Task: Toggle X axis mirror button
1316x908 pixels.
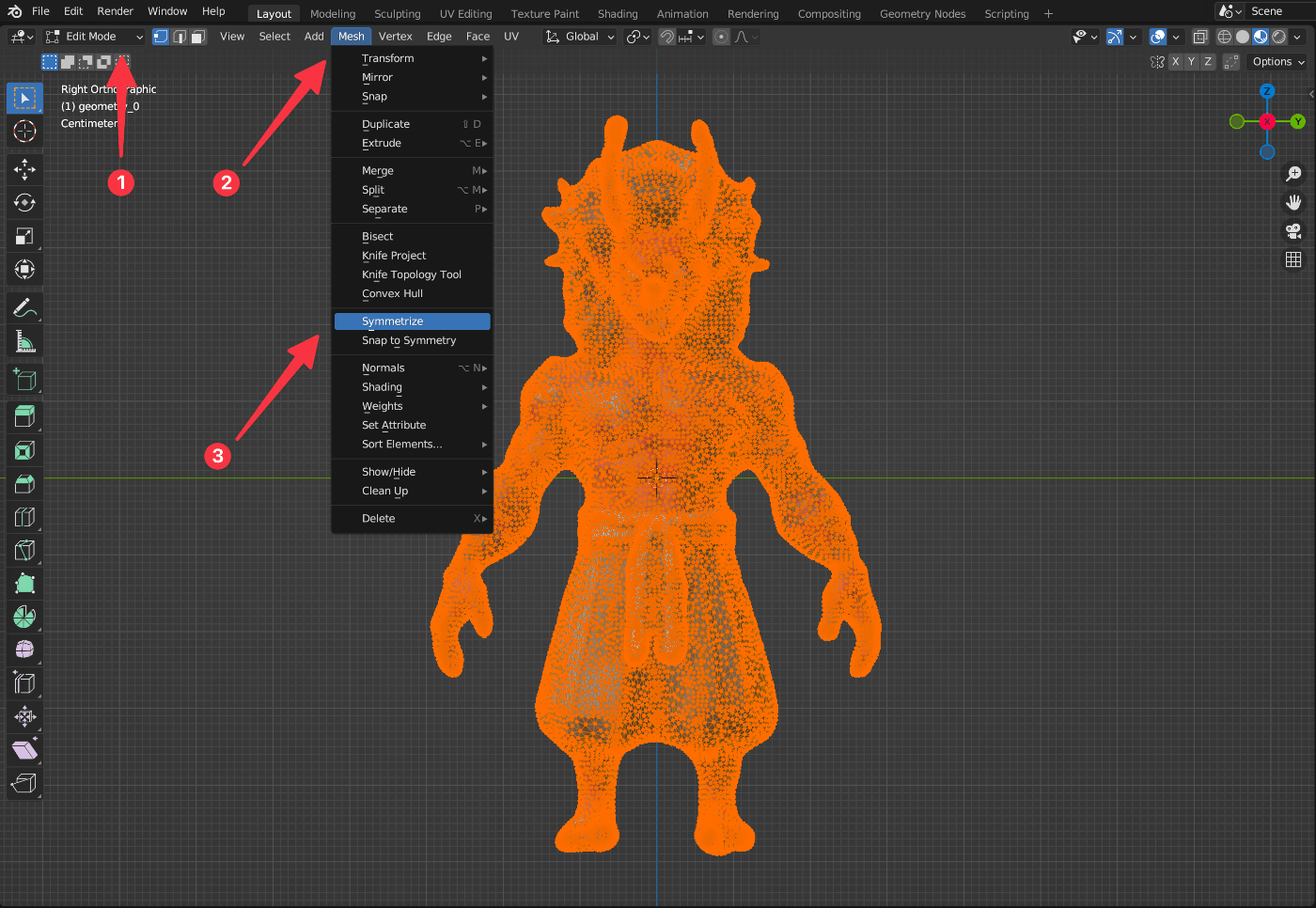Action: [1175, 62]
